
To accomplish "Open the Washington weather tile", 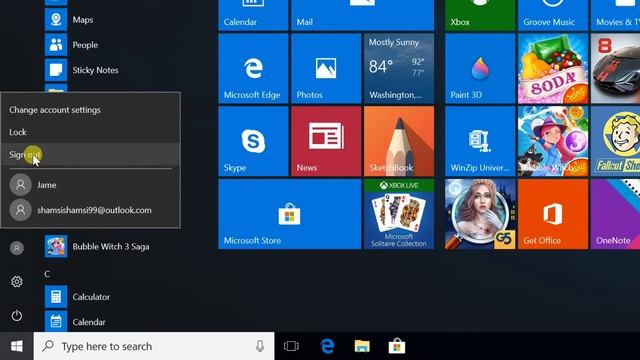I will point(399,68).
